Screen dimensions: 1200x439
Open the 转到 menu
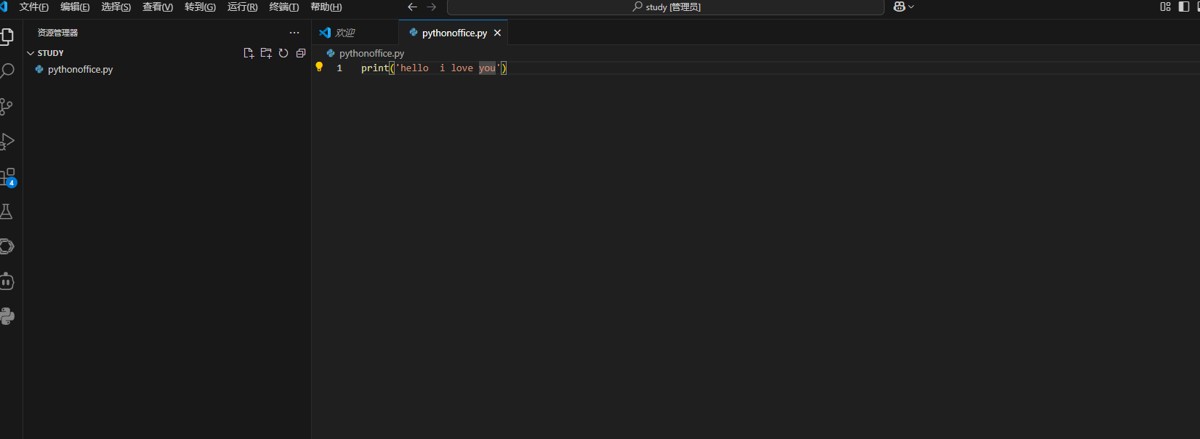pos(200,7)
